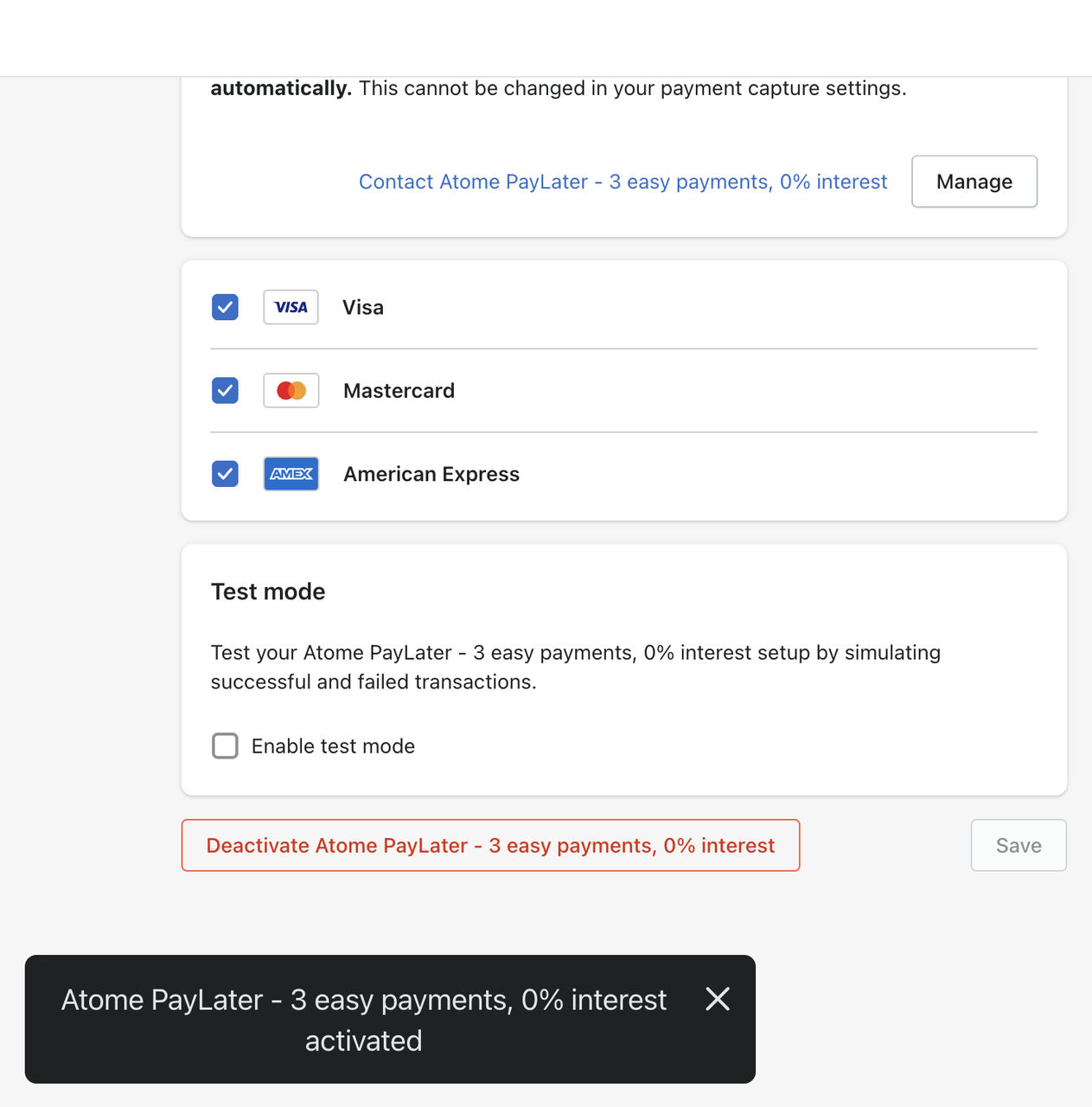Select the Test mode section heading
This screenshot has height=1107, width=1092.
point(268,591)
